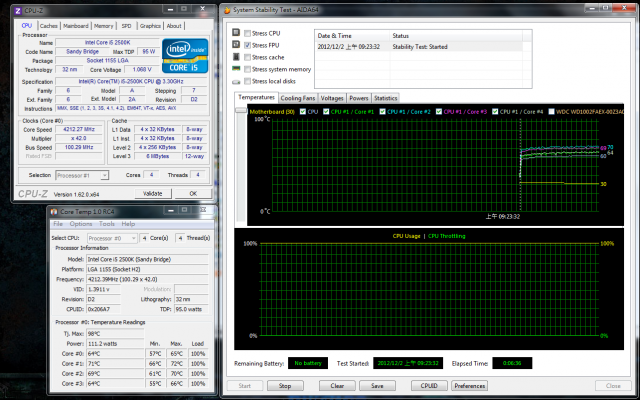Toggle CPU #1 / Core #2 graph checkbox
This screenshot has width=640, height=400.
pos(382,111)
